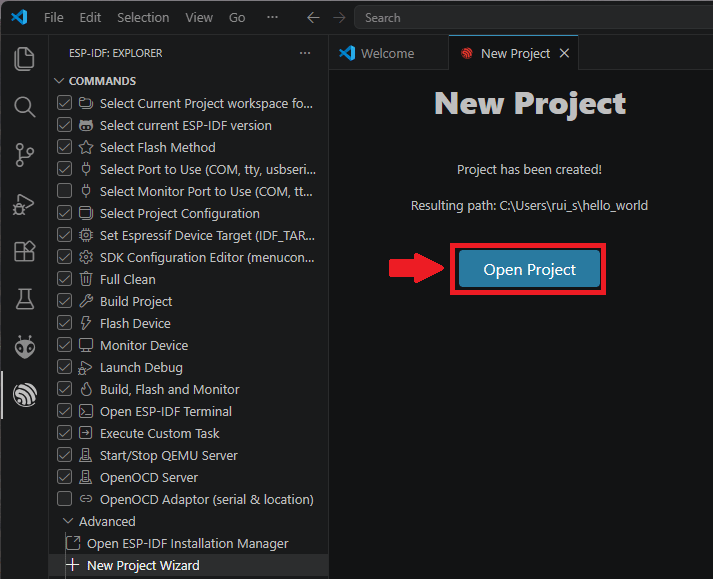Click the flame icon for Build, Flash and Monitor

coord(86,389)
